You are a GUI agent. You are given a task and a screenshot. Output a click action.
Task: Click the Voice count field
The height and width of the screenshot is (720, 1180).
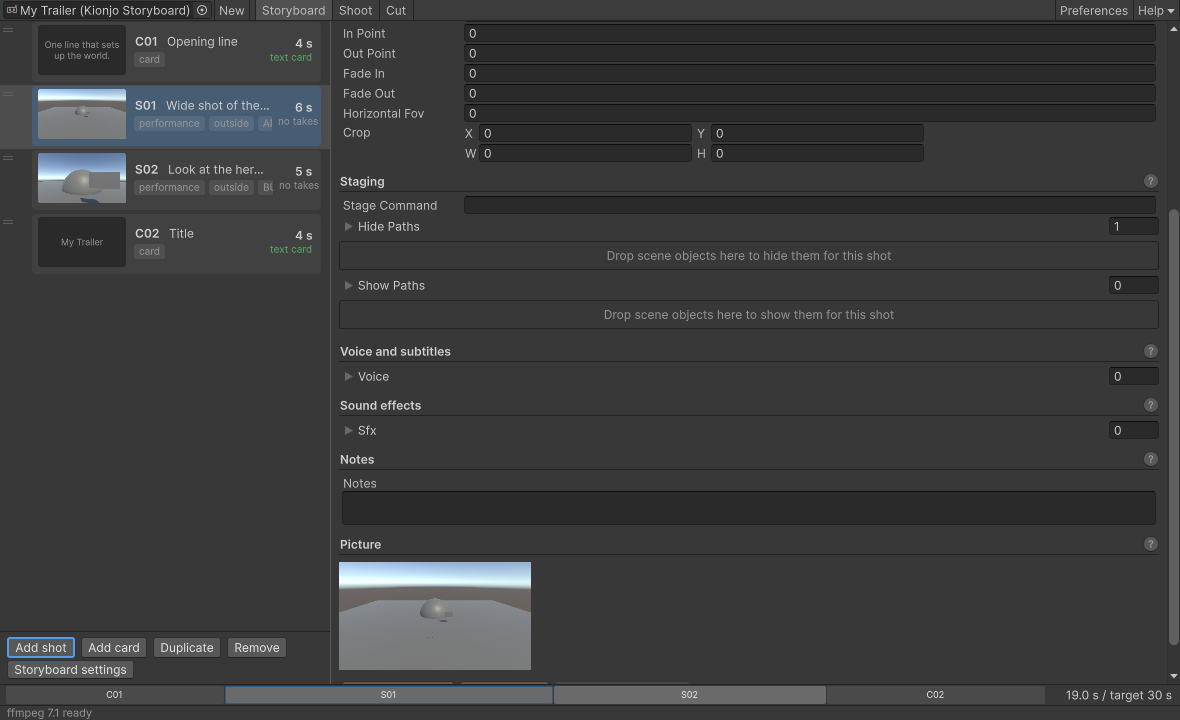point(1133,376)
